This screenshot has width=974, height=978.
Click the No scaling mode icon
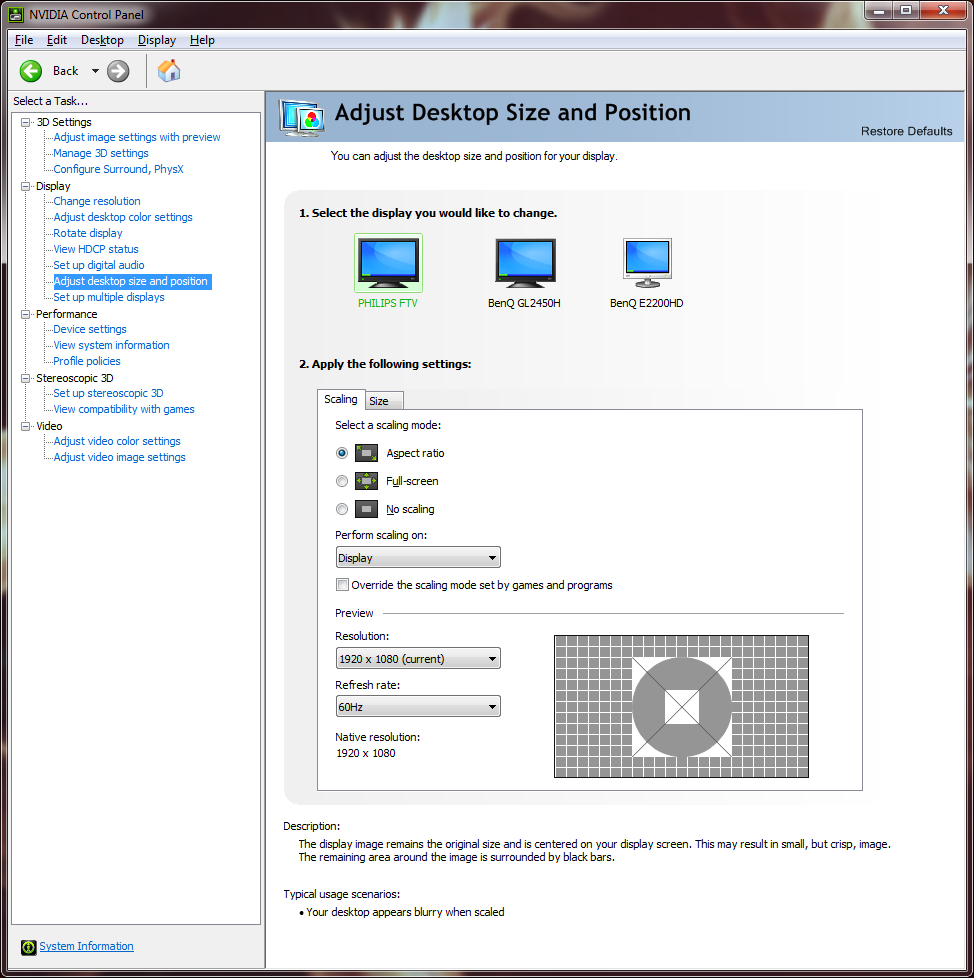[x=366, y=509]
